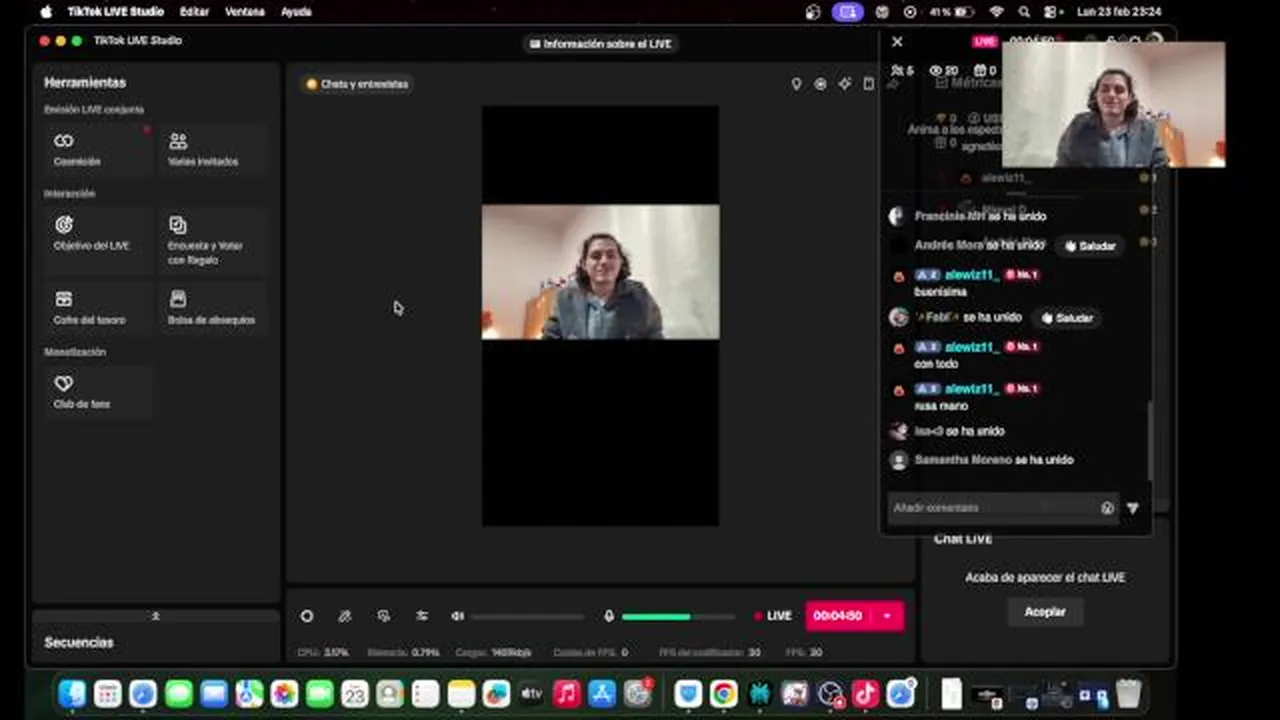Image resolution: width=1280 pixels, height=720 pixels.
Task: Click Saludar next to Andrée Mora
Action: coord(1089,245)
